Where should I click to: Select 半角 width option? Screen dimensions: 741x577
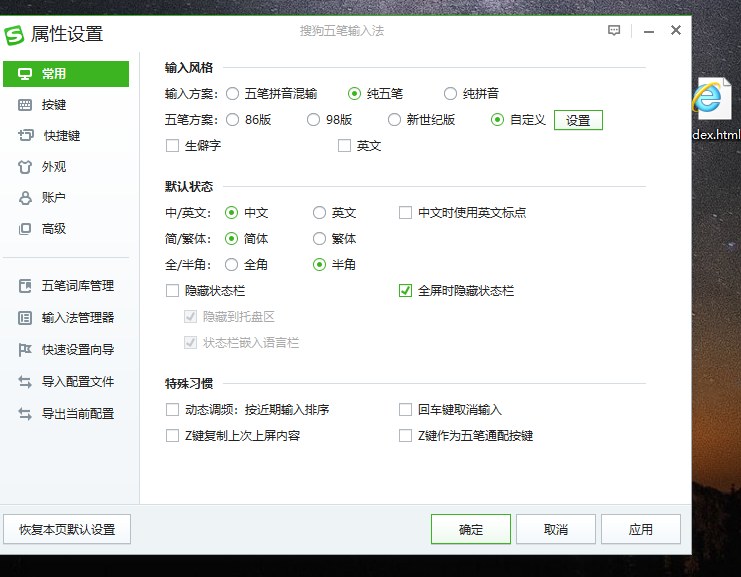[319, 265]
